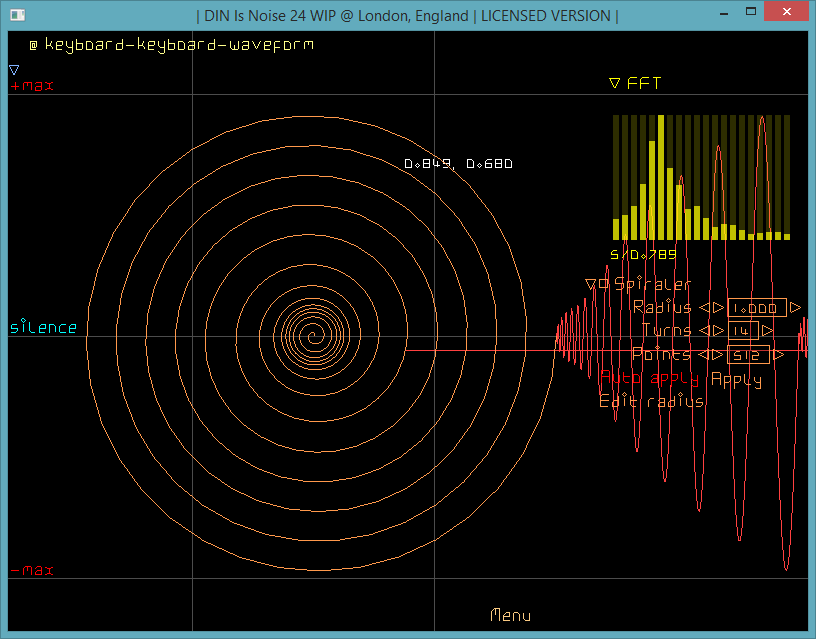Click the arrow right of Points value box
The image size is (816, 639).
(x=779, y=355)
